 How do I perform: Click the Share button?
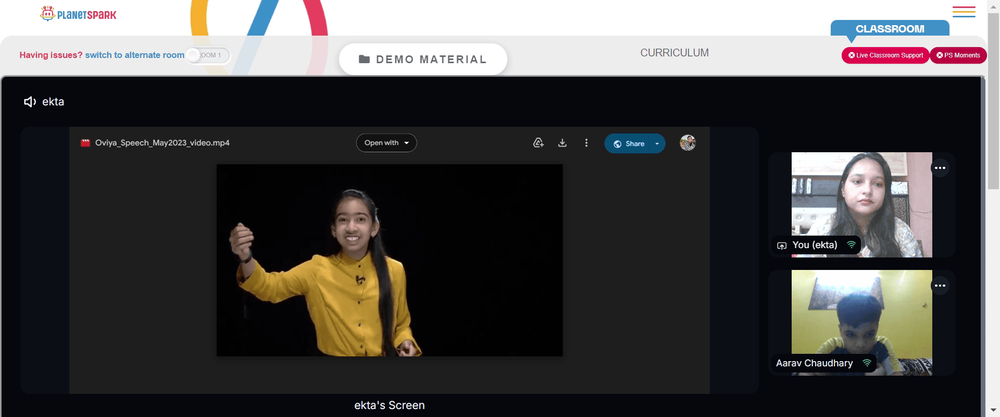point(628,143)
